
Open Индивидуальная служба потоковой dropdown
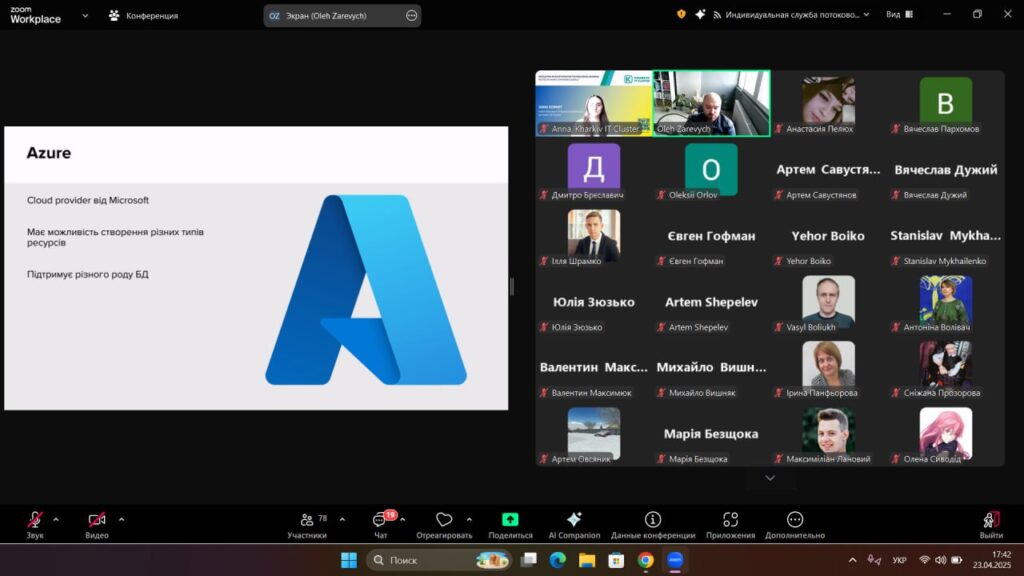792,14
